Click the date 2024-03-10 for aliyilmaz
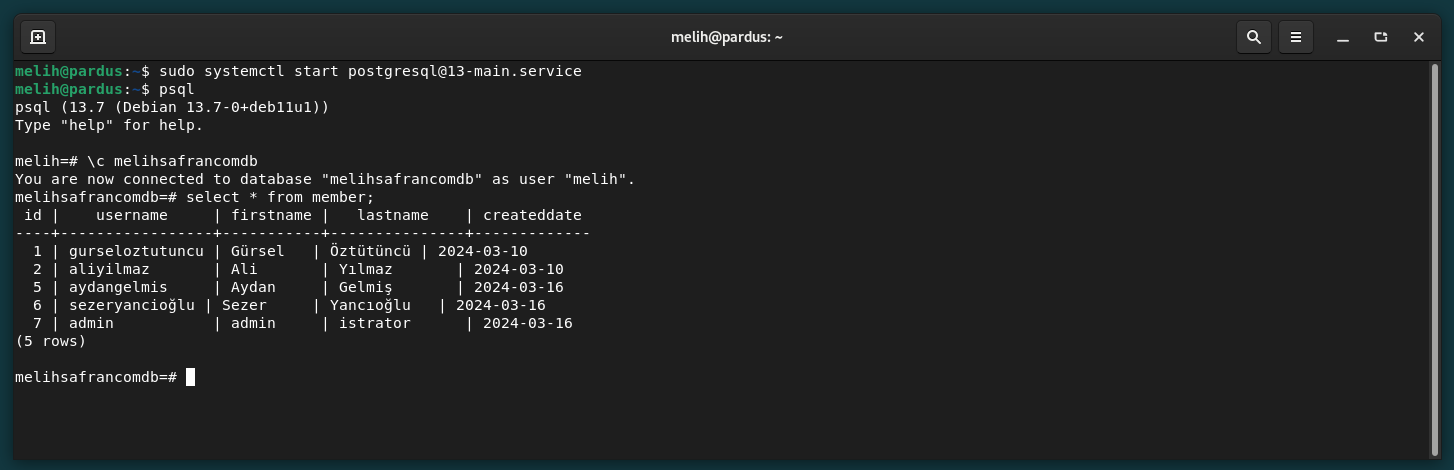 (519, 269)
